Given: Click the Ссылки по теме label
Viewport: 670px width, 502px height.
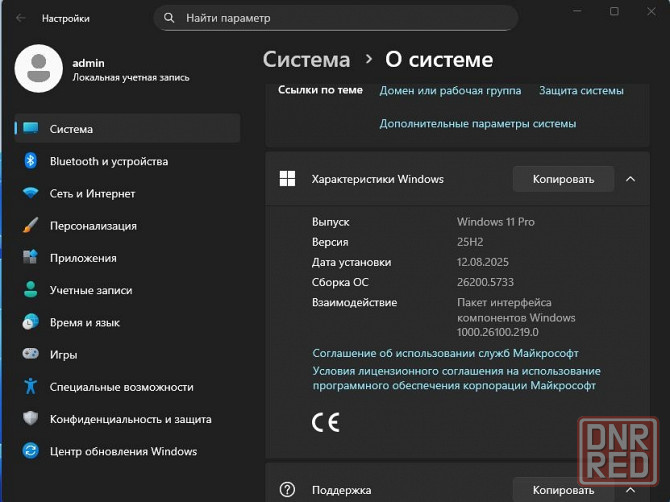Looking at the screenshot, I should (320, 90).
